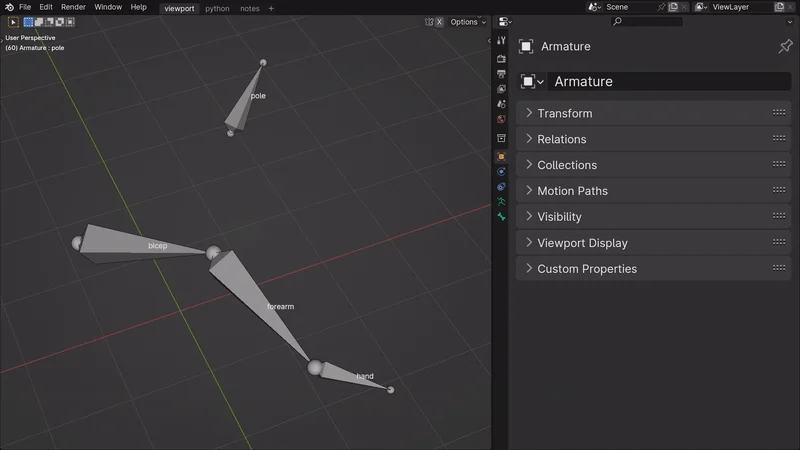Click Transform panel drag grip dots
The width and height of the screenshot is (800, 450).
point(779,113)
